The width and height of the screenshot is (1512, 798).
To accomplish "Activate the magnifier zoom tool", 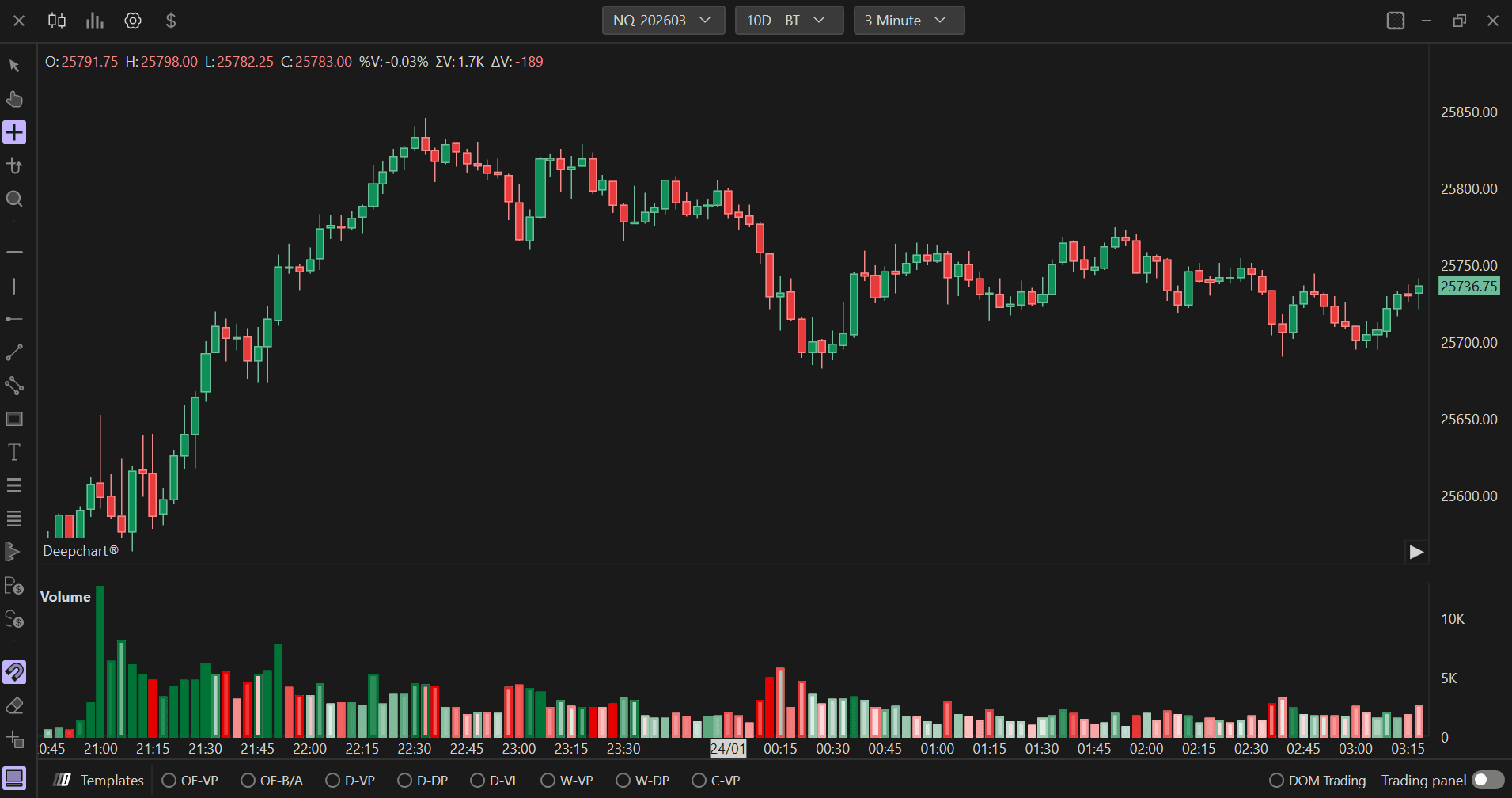I will click(14, 199).
